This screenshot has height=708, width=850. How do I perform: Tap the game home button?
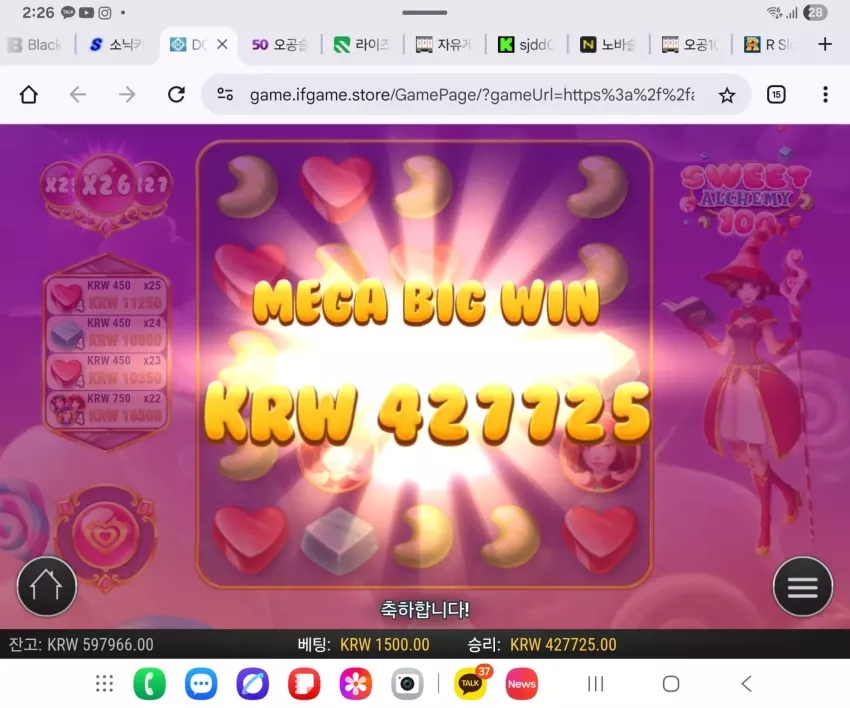pos(47,586)
